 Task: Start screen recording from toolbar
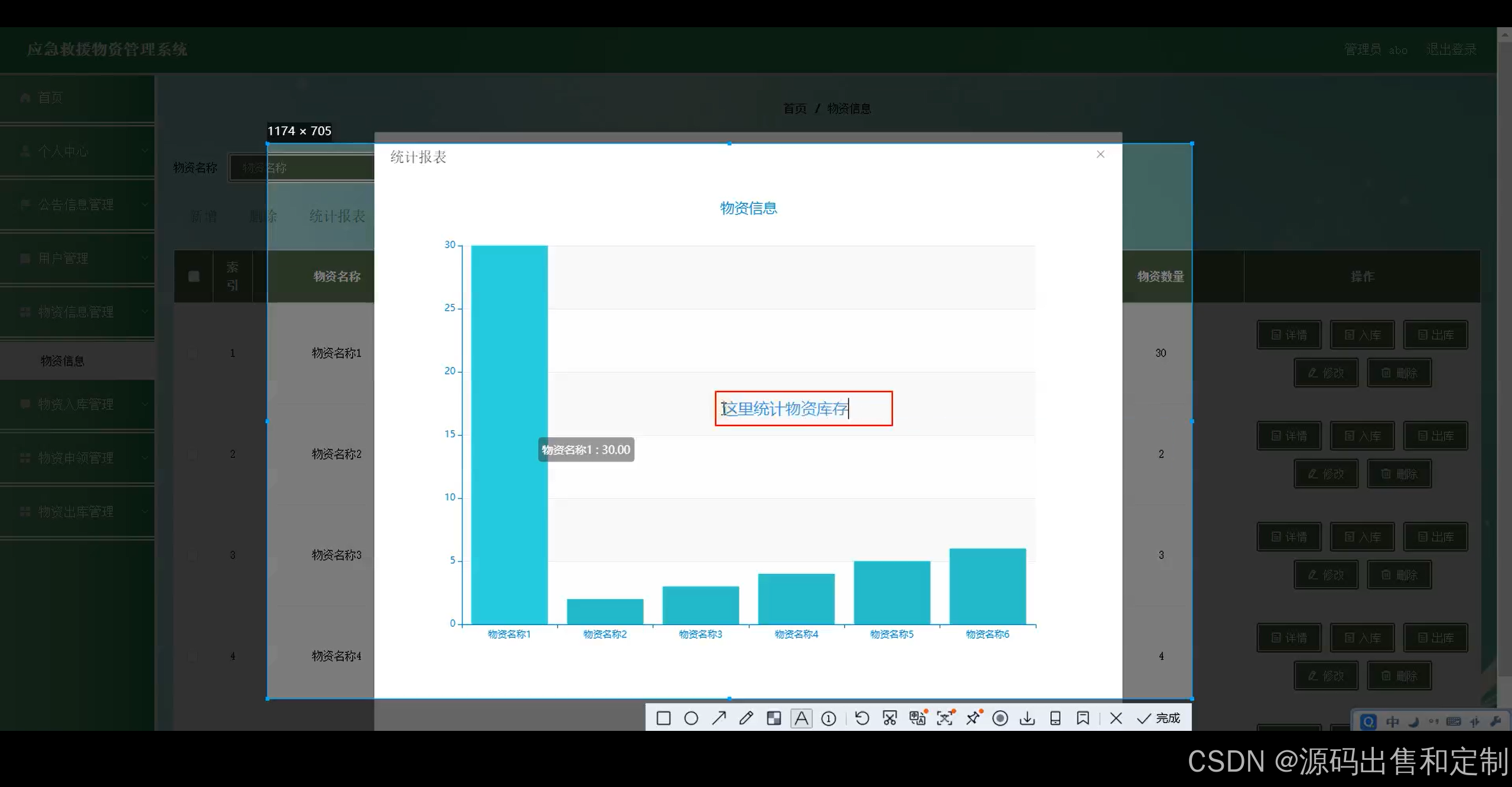pos(1000,718)
